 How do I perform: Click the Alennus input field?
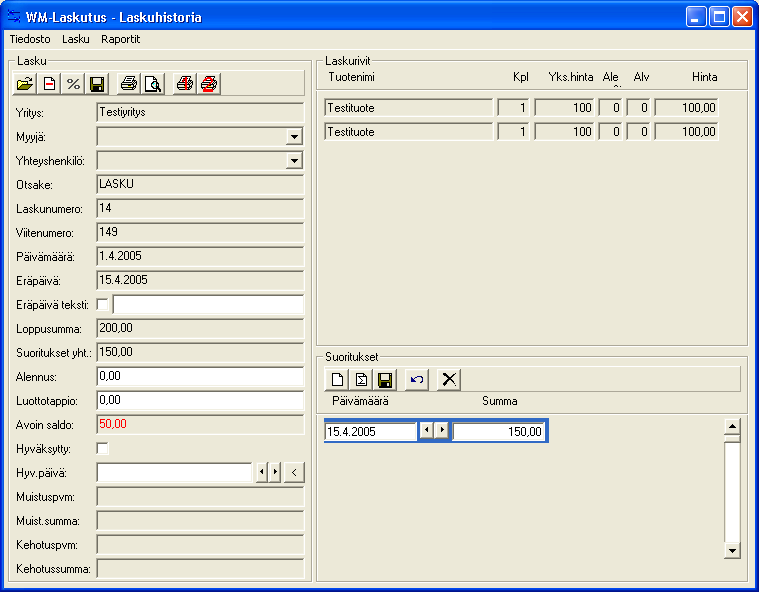(x=200, y=377)
